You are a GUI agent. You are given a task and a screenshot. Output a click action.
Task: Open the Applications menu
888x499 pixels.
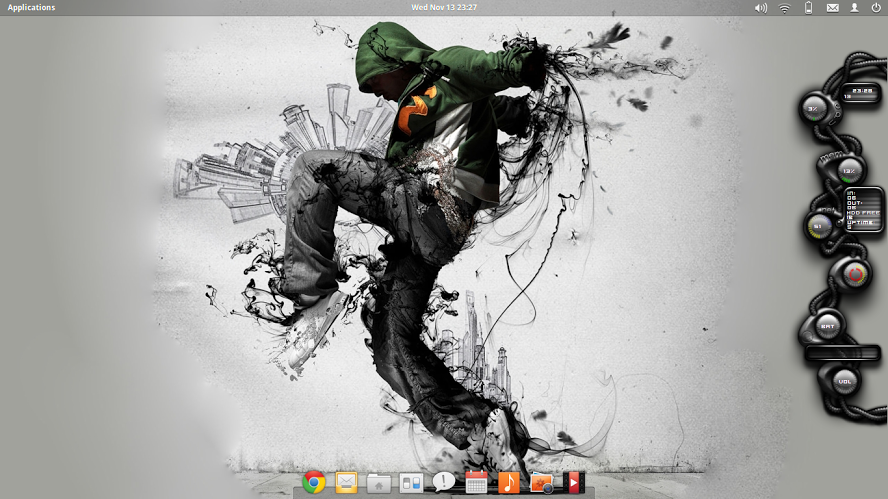[x=31, y=7]
